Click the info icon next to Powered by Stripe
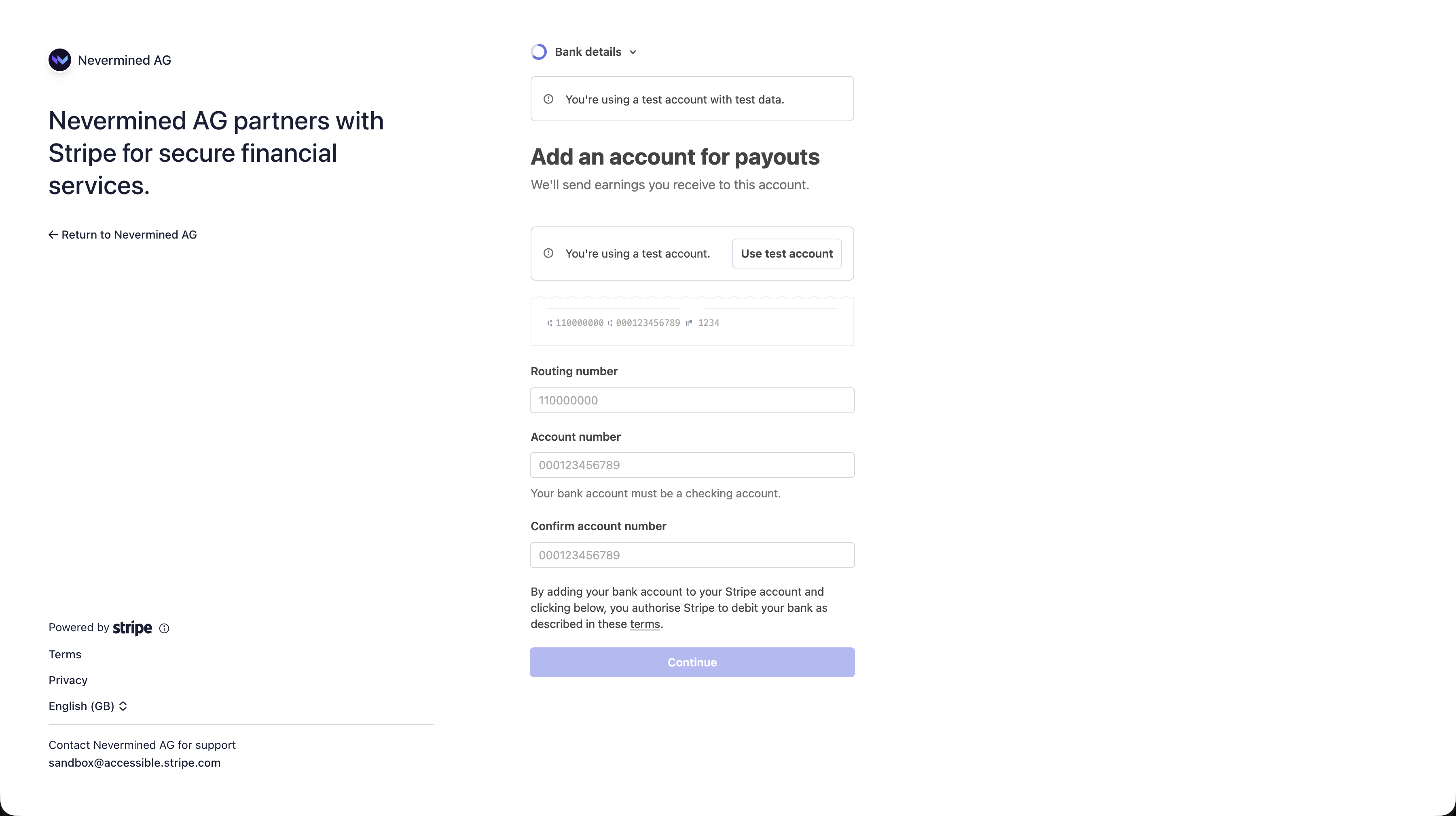Screen dimensions: 1456x816 point(164,628)
